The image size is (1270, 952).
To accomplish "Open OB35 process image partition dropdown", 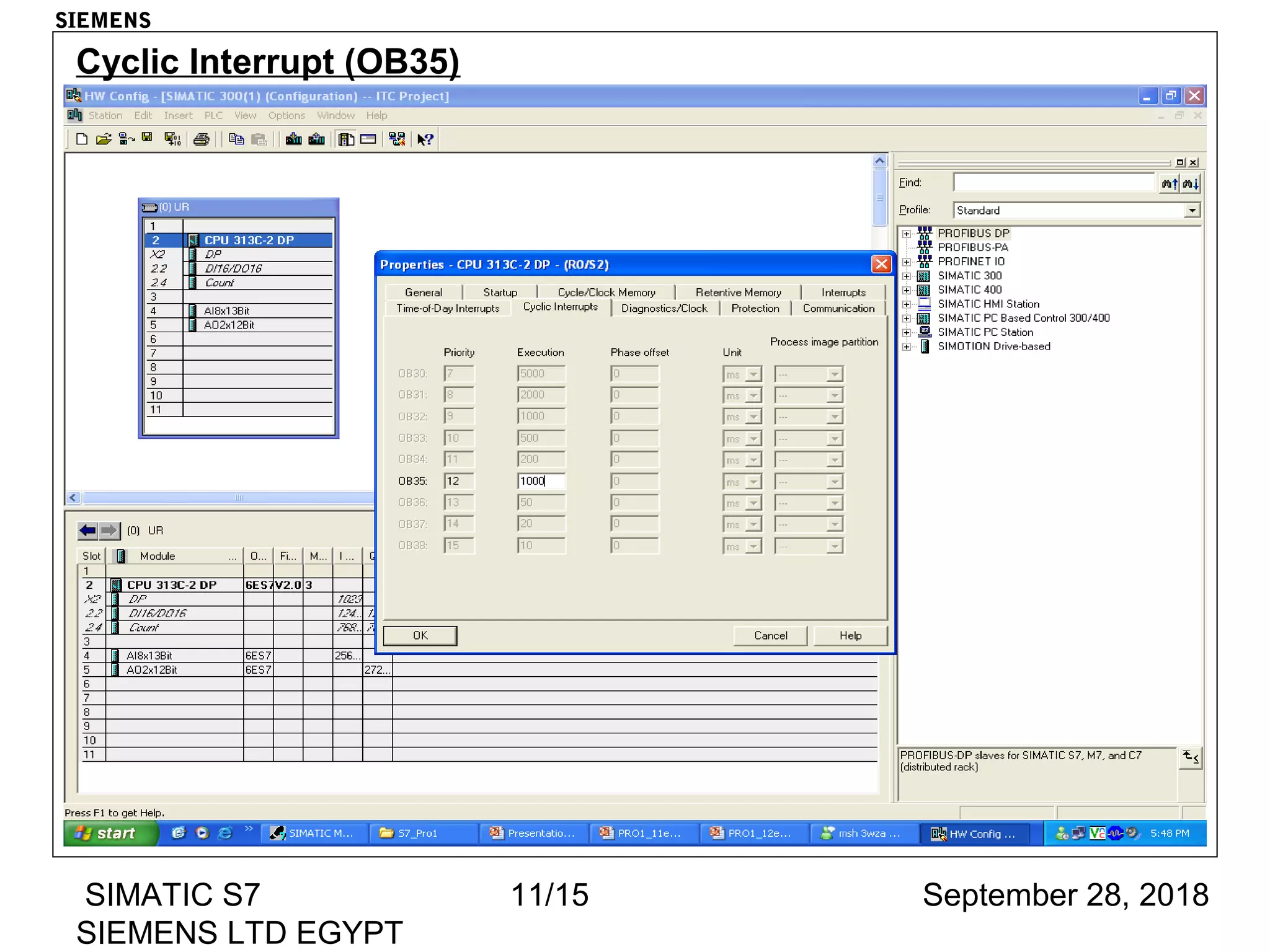I will click(x=835, y=482).
